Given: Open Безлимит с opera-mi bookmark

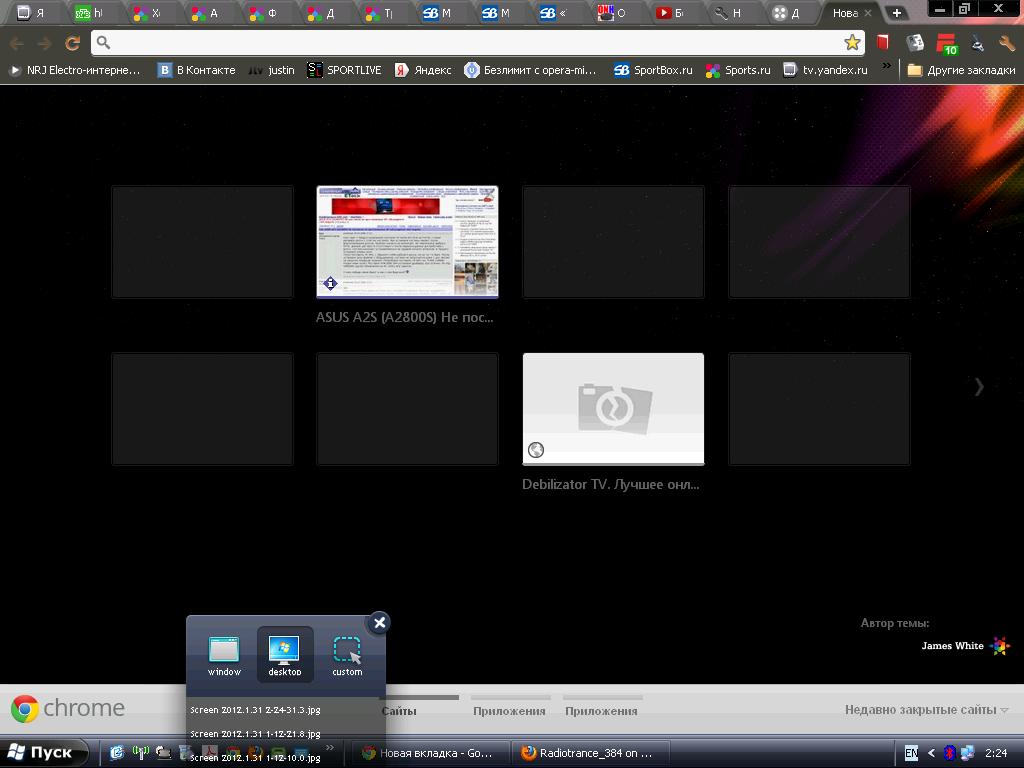Looking at the screenshot, I should [530, 70].
